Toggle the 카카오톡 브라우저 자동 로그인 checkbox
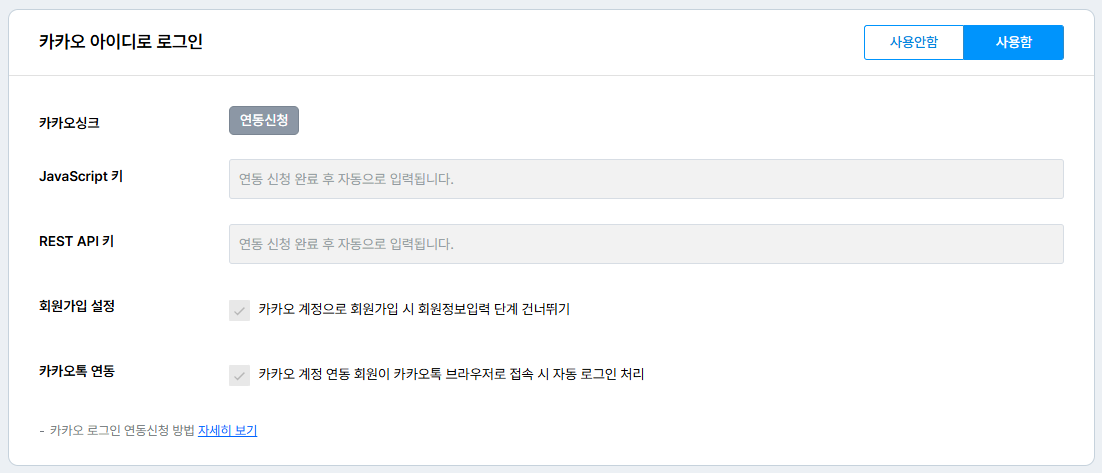The image size is (1102, 473). 240,375
